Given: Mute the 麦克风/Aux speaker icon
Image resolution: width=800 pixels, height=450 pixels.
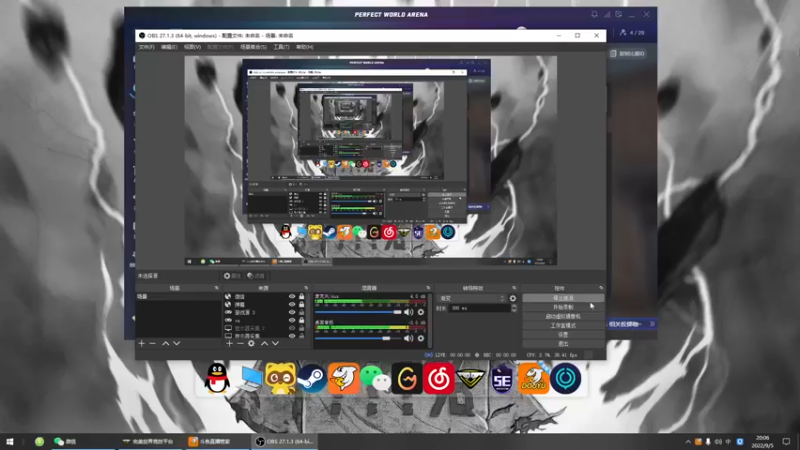Looking at the screenshot, I should point(409,312).
